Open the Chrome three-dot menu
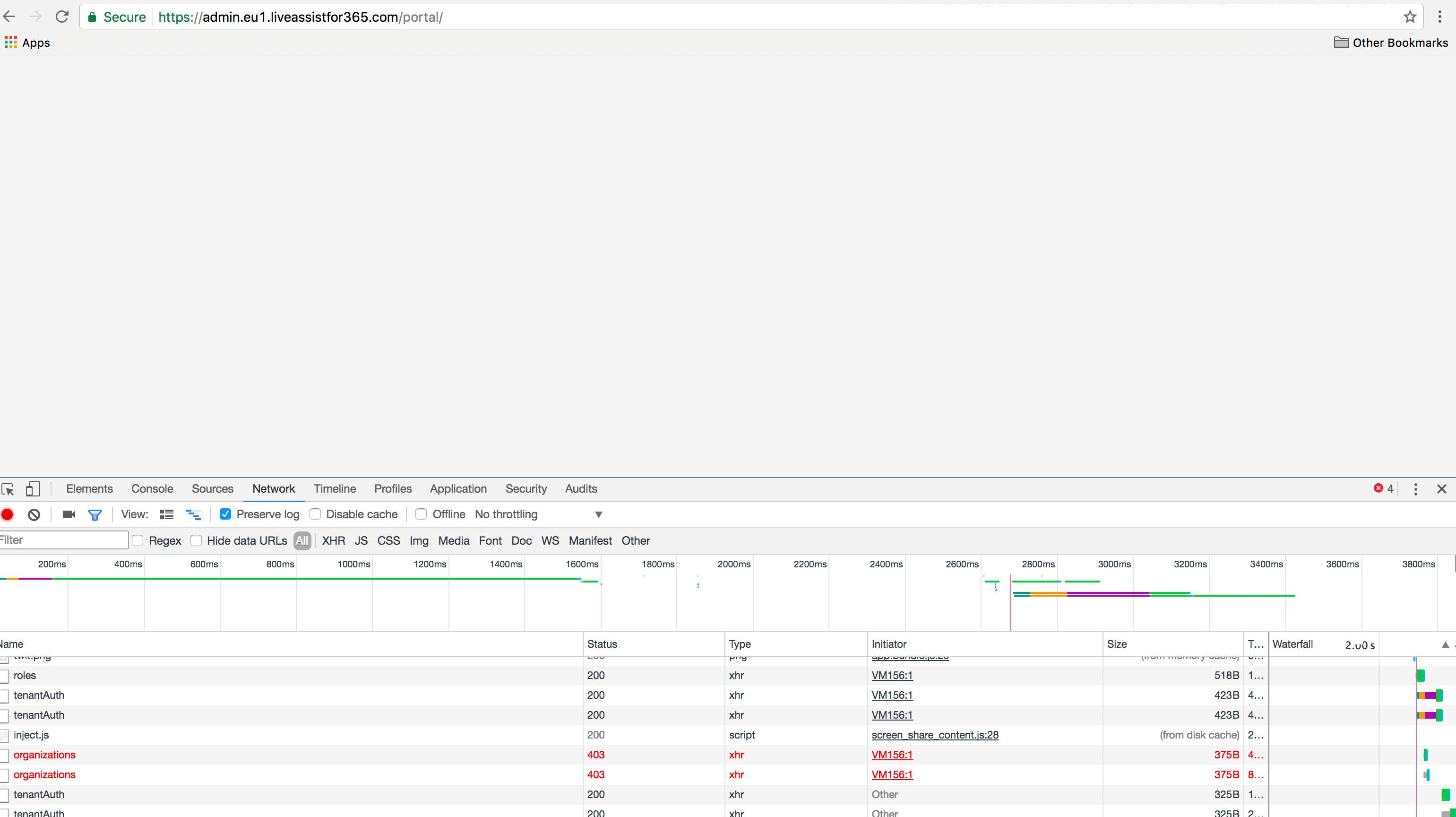 coord(1439,17)
